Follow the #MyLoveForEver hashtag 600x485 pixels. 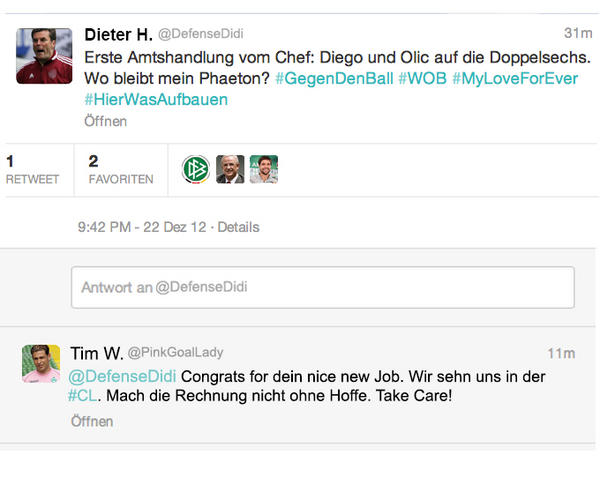(x=515, y=78)
